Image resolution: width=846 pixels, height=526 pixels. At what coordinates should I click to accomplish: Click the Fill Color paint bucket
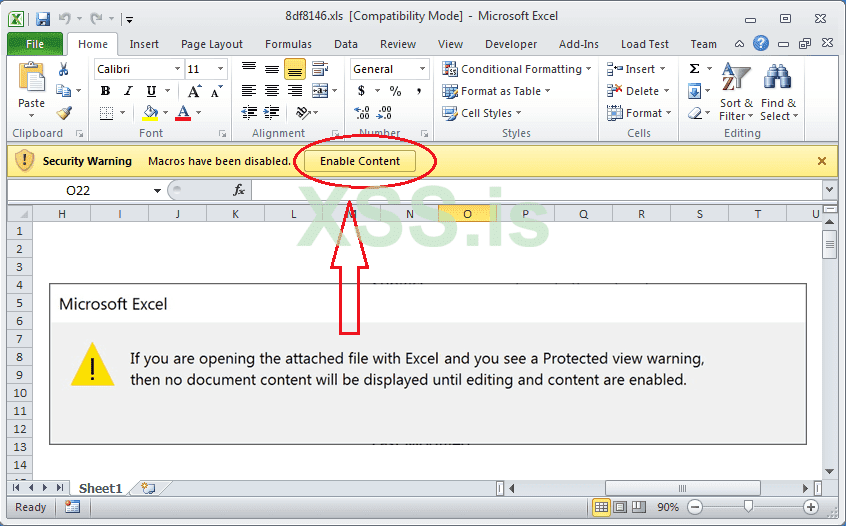pyautogui.click(x=150, y=113)
